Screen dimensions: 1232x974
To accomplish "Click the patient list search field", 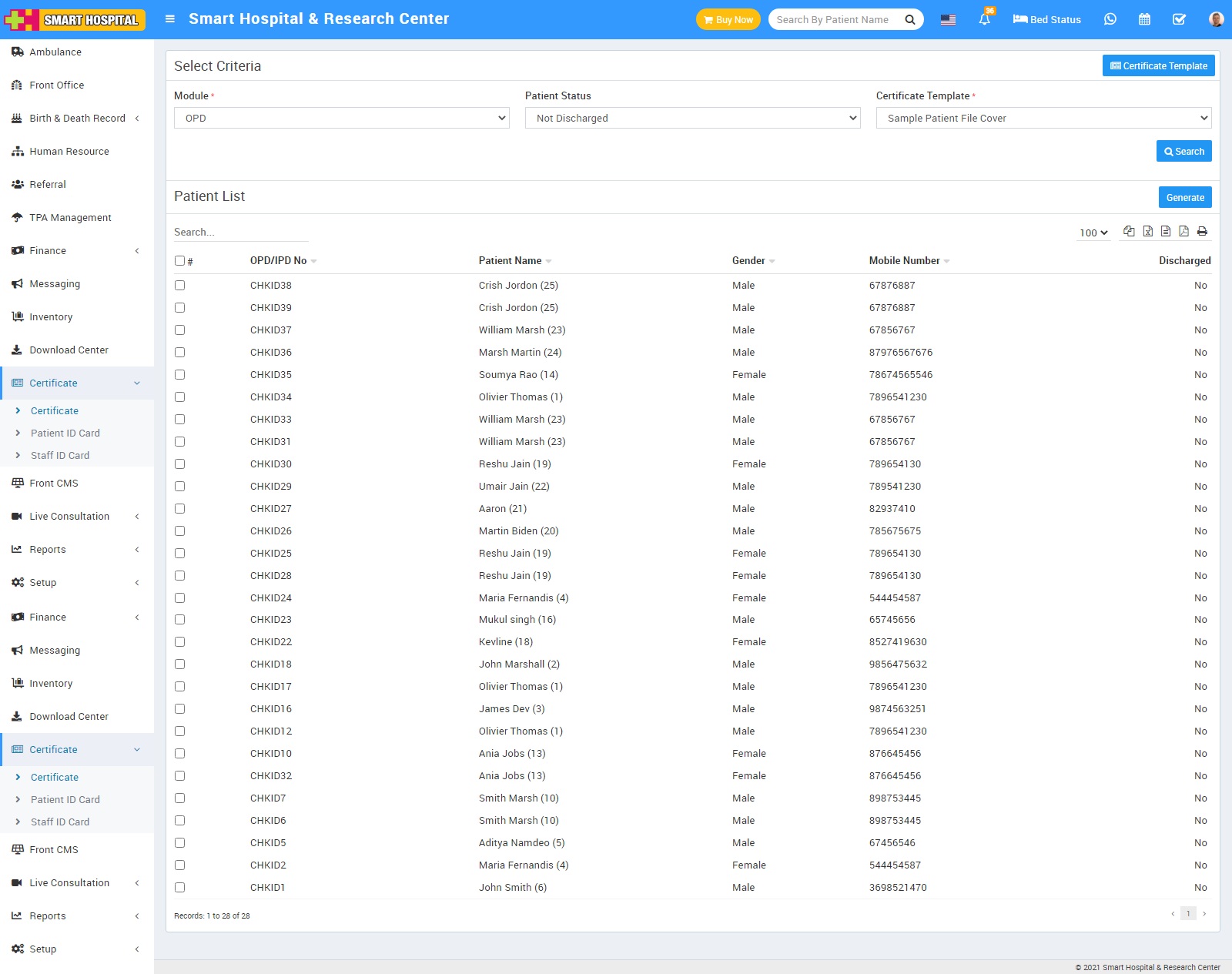I will point(240,233).
